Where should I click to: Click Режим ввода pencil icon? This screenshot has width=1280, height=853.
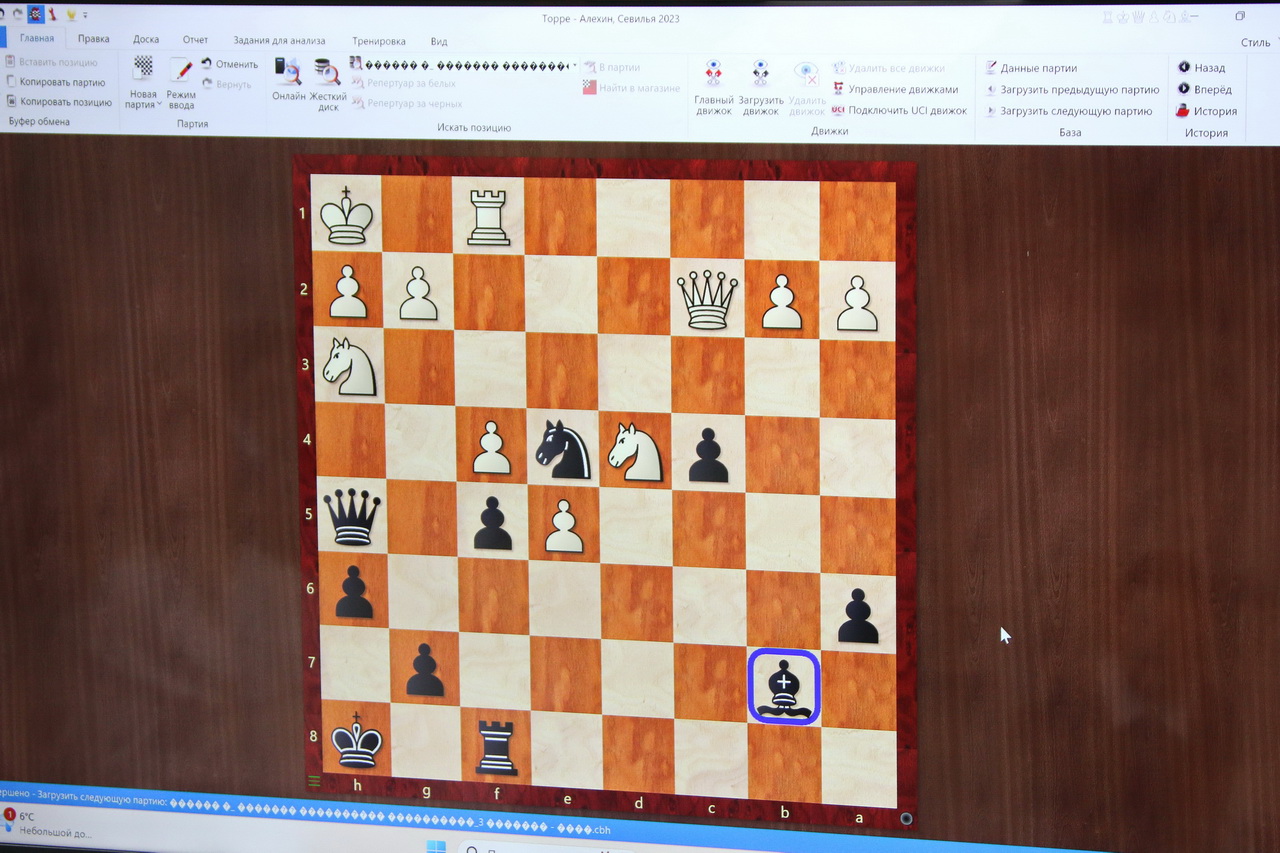click(x=181, y=72)
